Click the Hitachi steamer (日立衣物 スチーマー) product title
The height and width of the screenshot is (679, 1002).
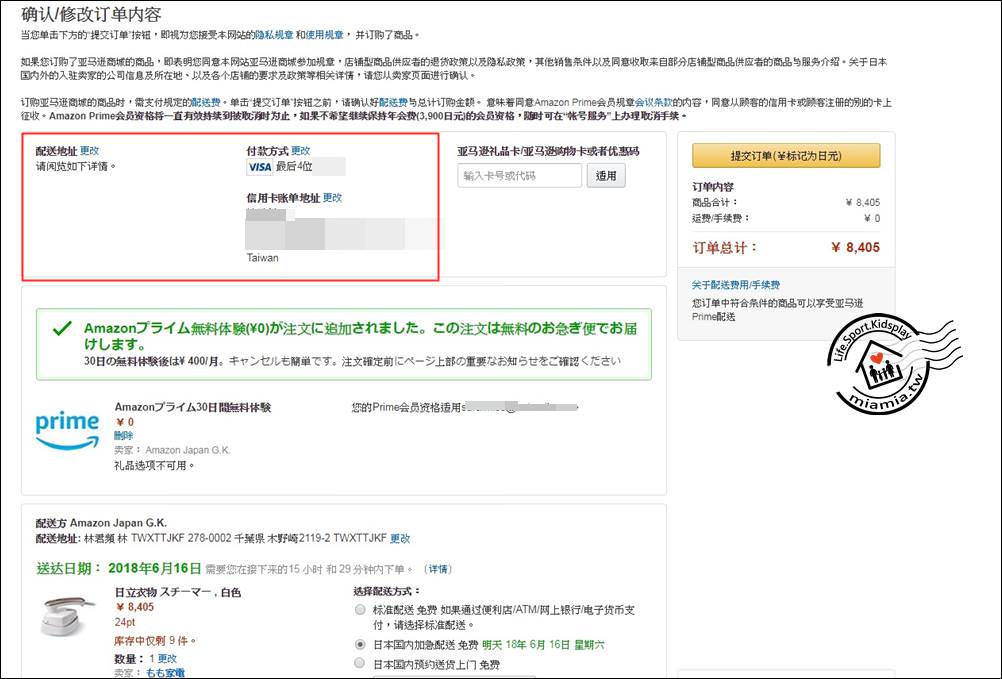(178, 592)
